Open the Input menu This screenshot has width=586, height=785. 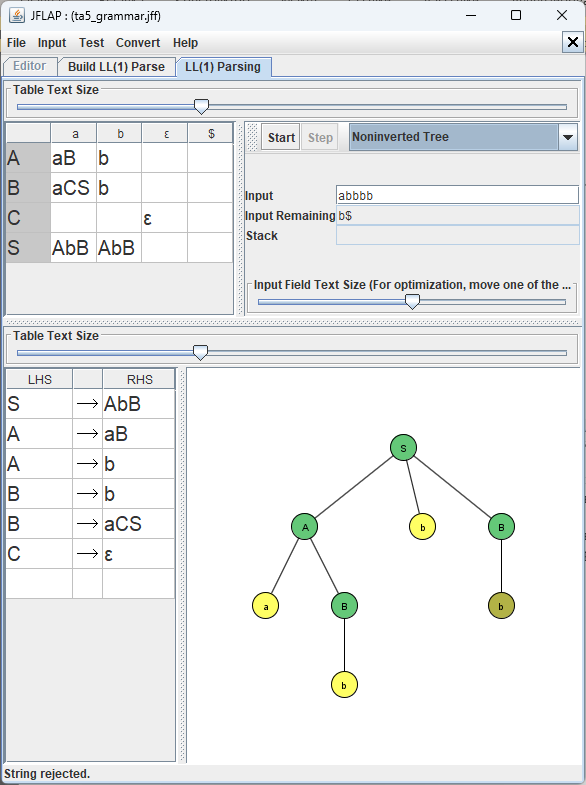pos(52,43)
